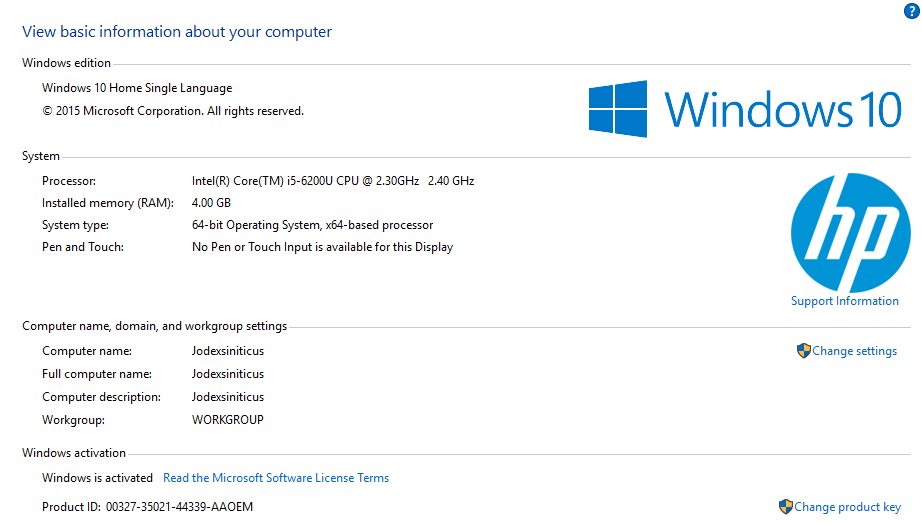
Task: Click the processor Intel Core i5-6200U text
Action: [333, 181]
